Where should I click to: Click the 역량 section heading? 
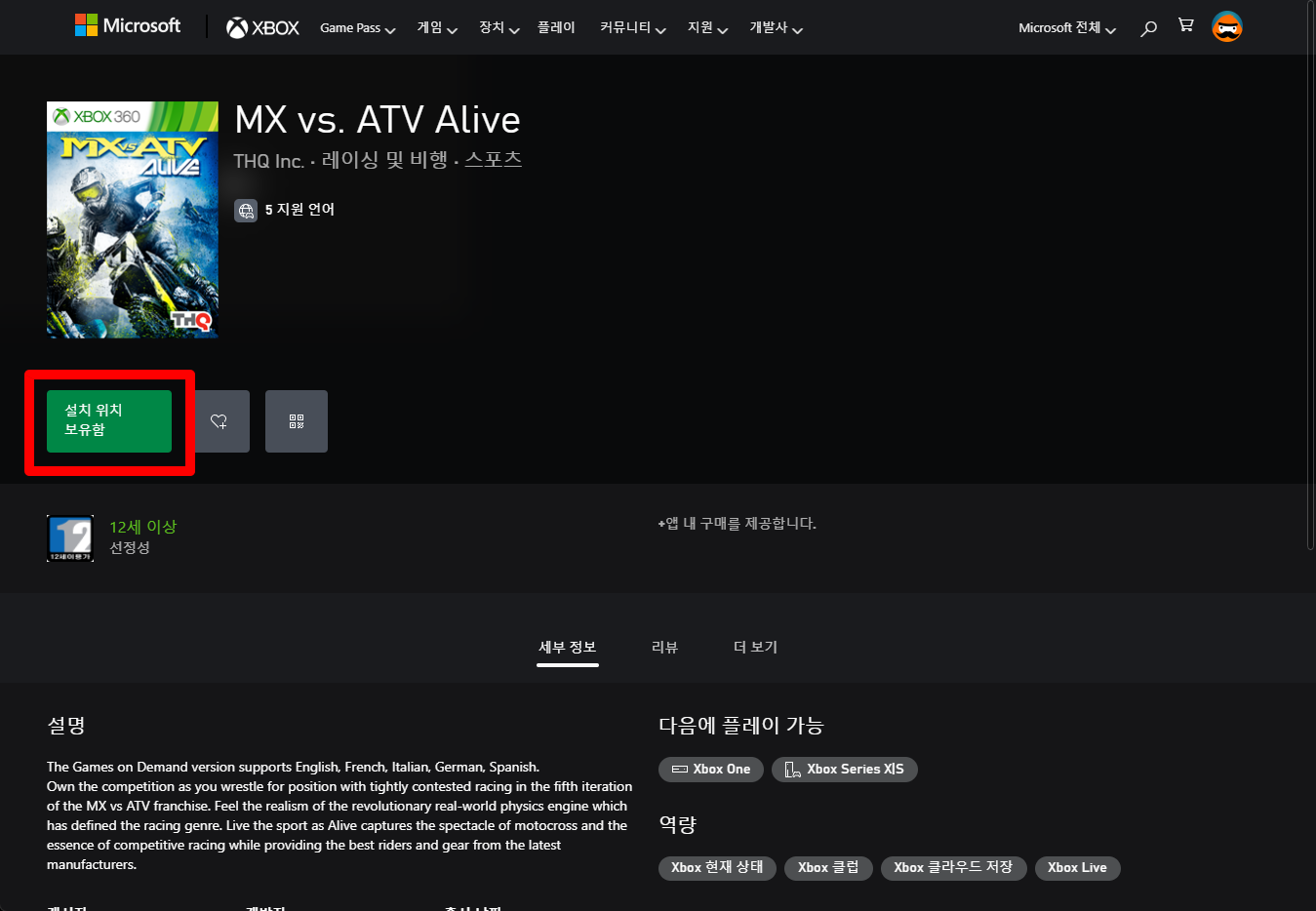pyautogui.click(x=677, y=825)
